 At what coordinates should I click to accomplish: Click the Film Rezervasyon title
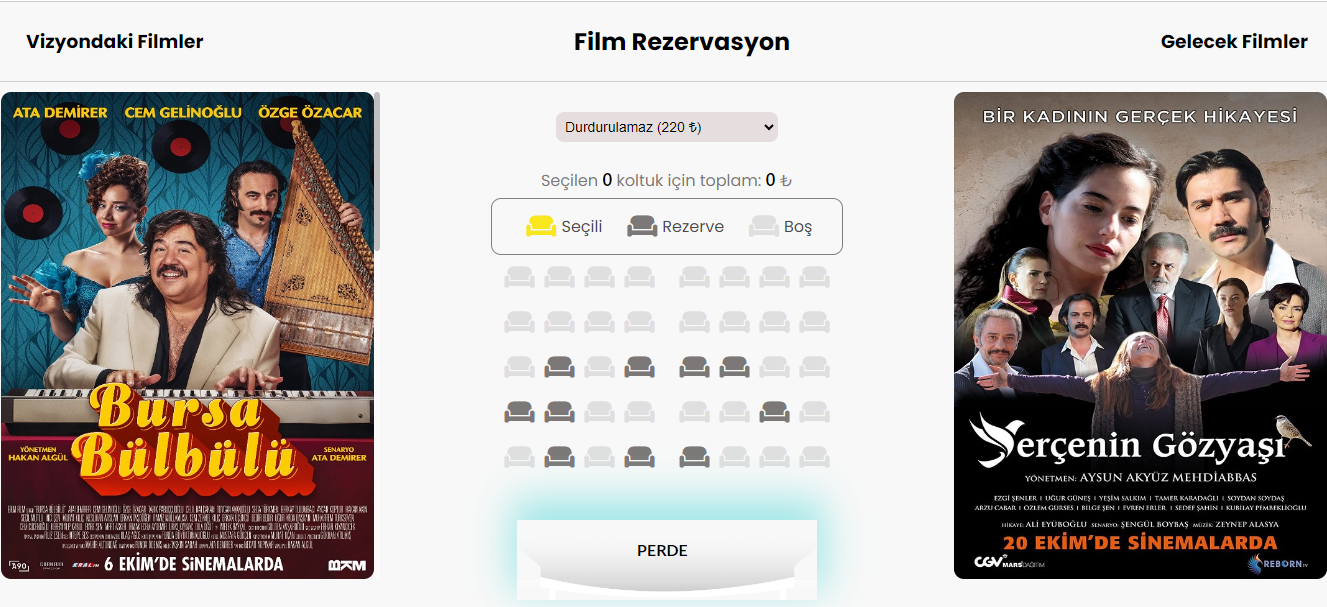click(682, 42)
